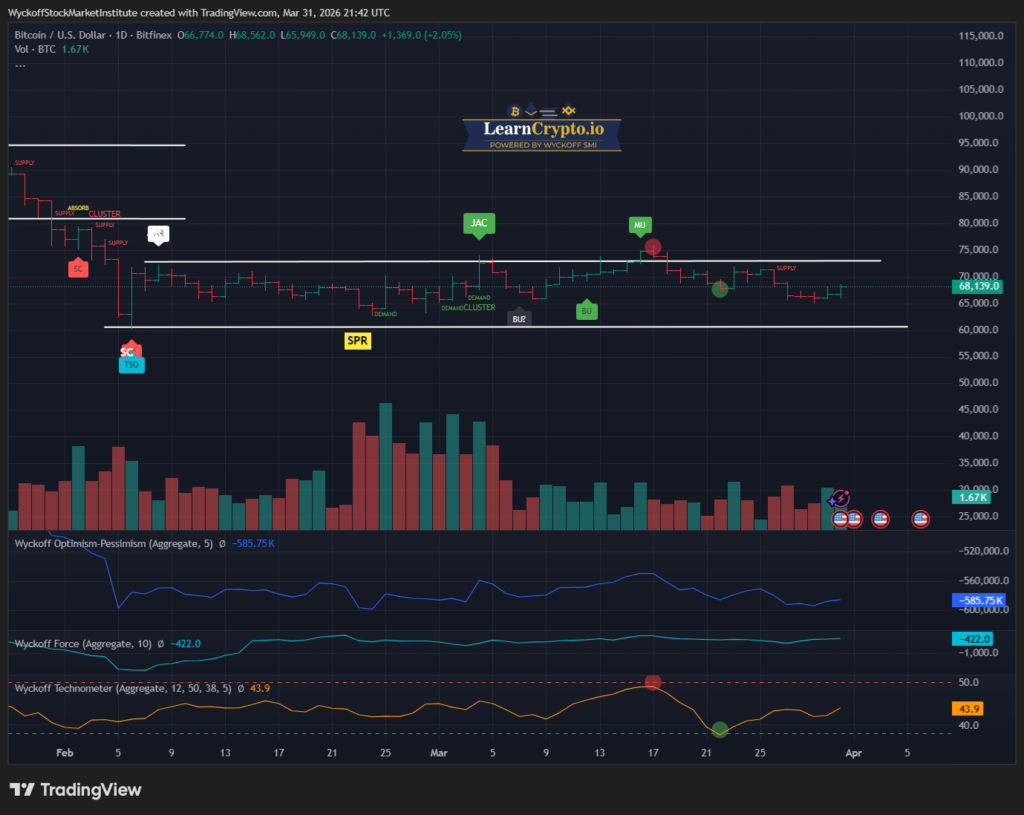Click the 60,000.0 price axis label
Screen dimensions: 1024x815
pos(978,330)
